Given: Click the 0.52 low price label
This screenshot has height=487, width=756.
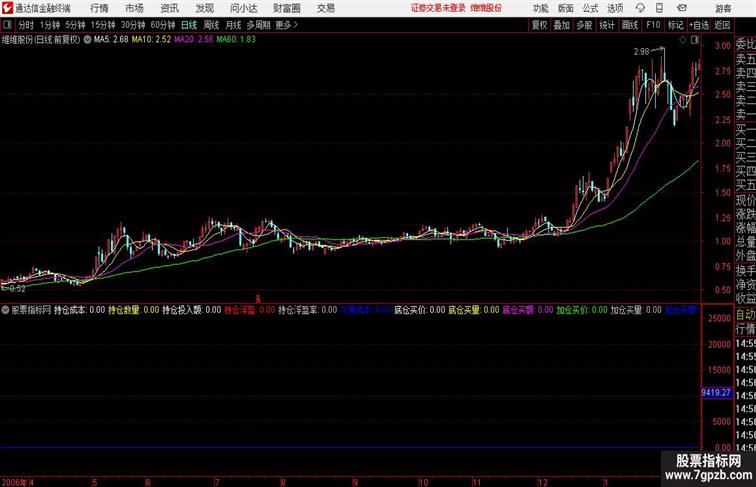Looking at the screenshot, I should click(x=17, y=289).
